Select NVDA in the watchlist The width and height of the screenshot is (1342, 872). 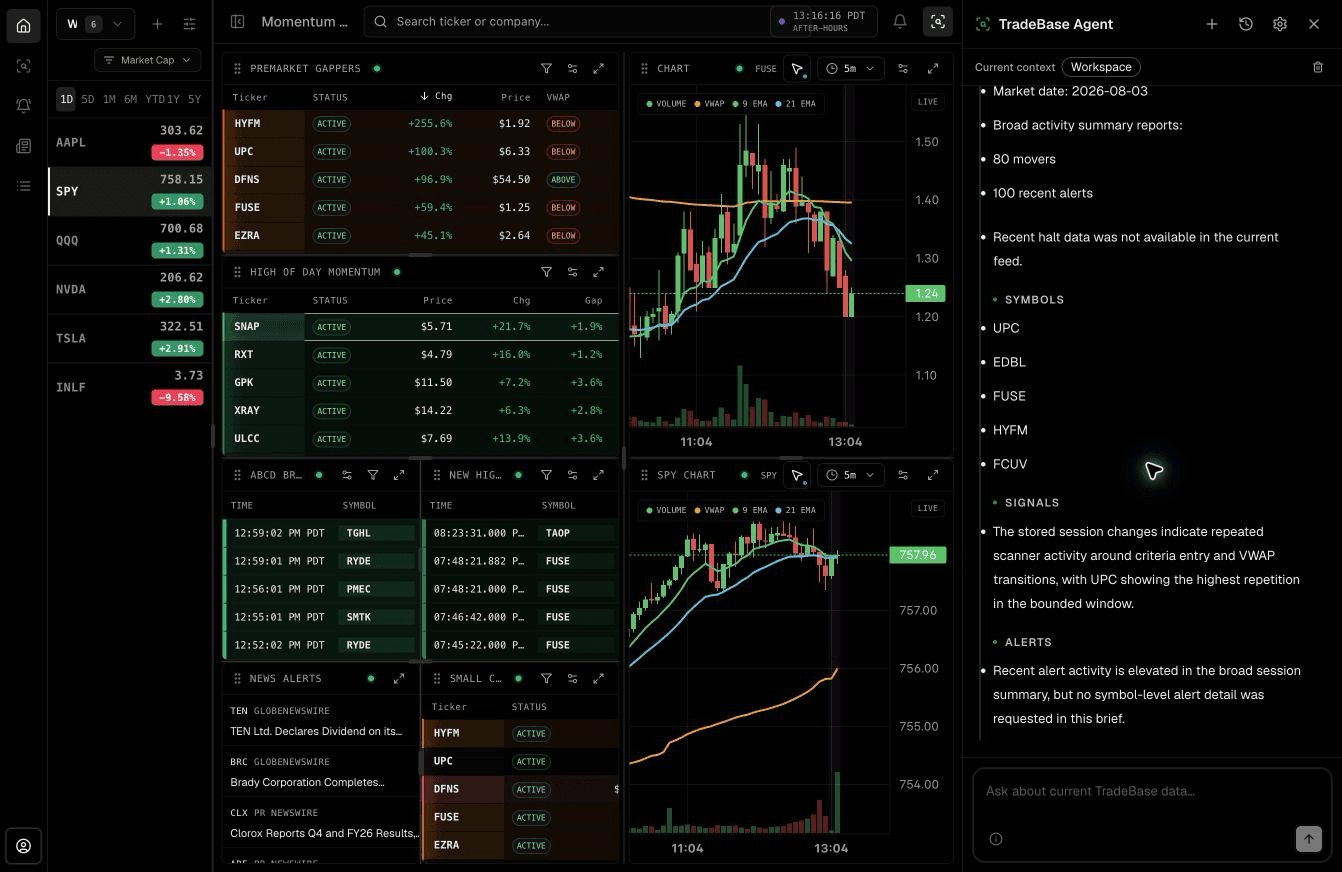coord(130,289)
